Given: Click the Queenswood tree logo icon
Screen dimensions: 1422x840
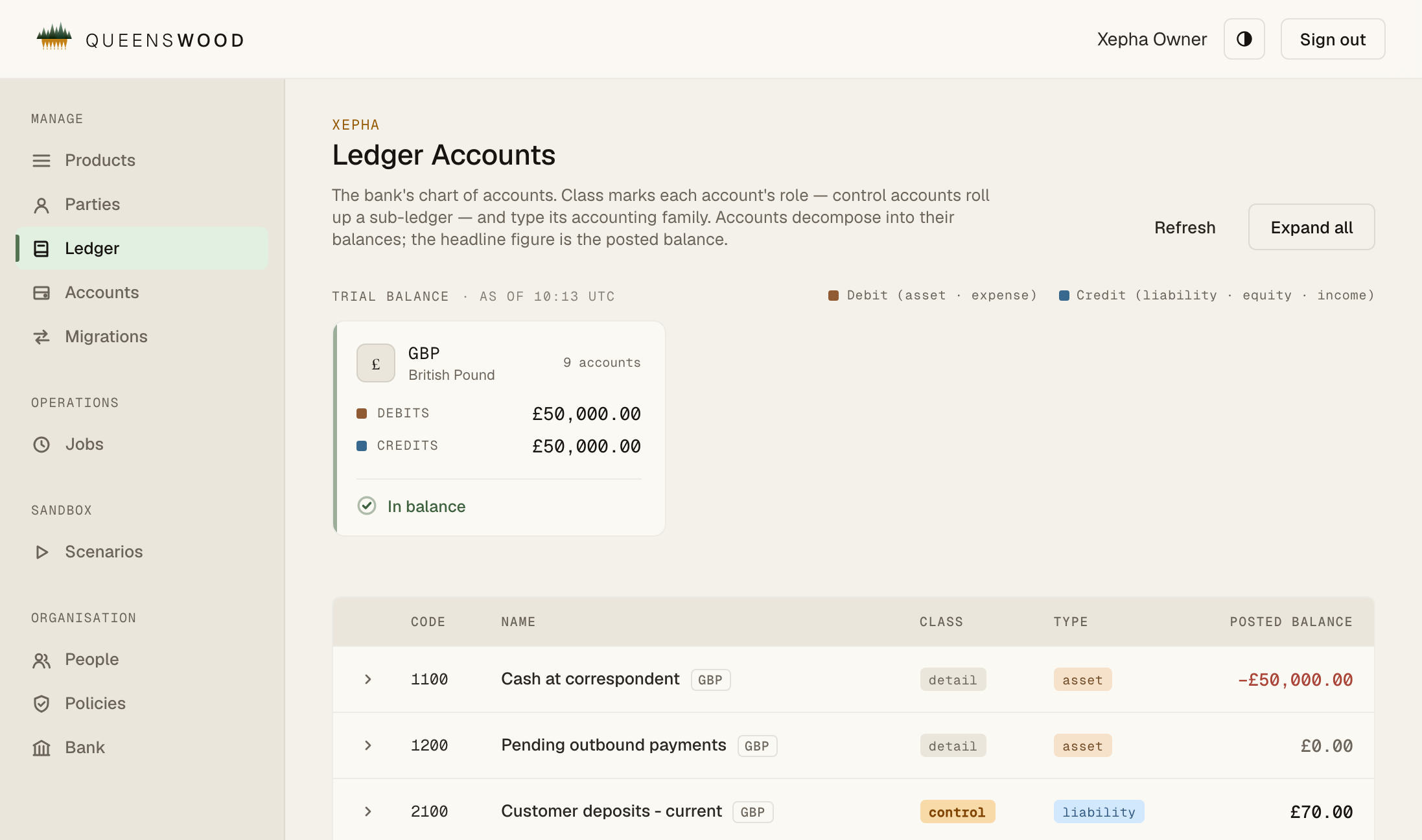Looking at the screenshot, I should [54, 37].
